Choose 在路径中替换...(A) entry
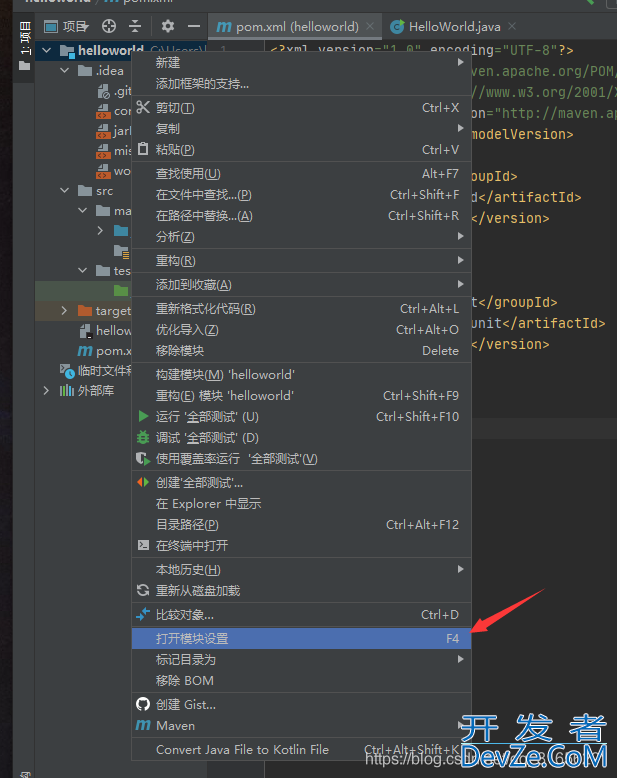 click(x=302, y=215)
